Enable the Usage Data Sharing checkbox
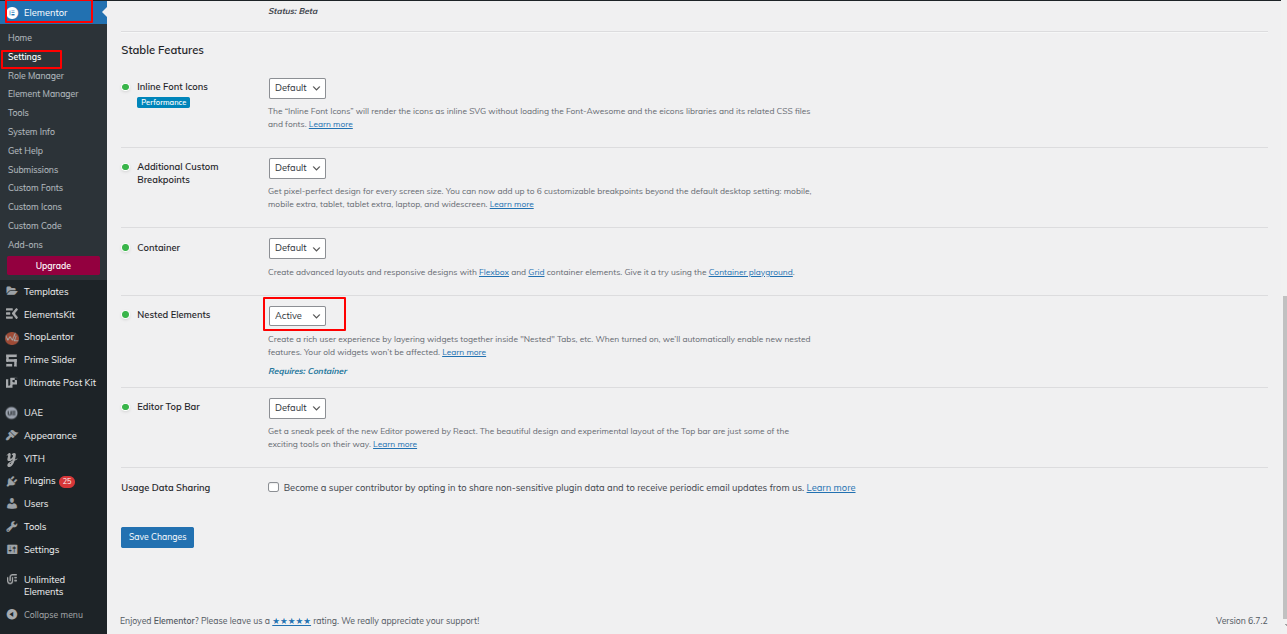The image size is (1287, 634). coord(273,487)
